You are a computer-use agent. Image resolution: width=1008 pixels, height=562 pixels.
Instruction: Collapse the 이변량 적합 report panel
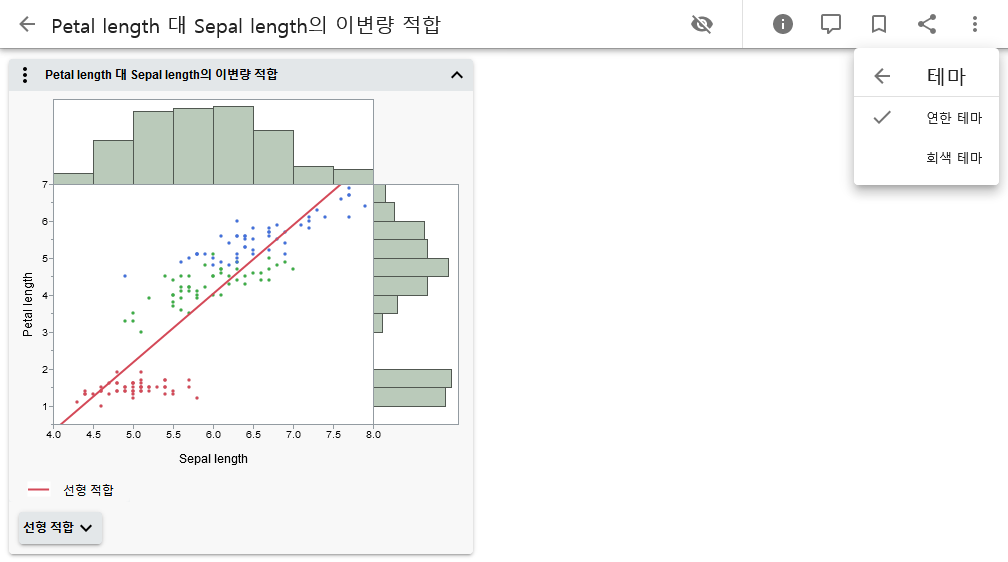[457, 75]
